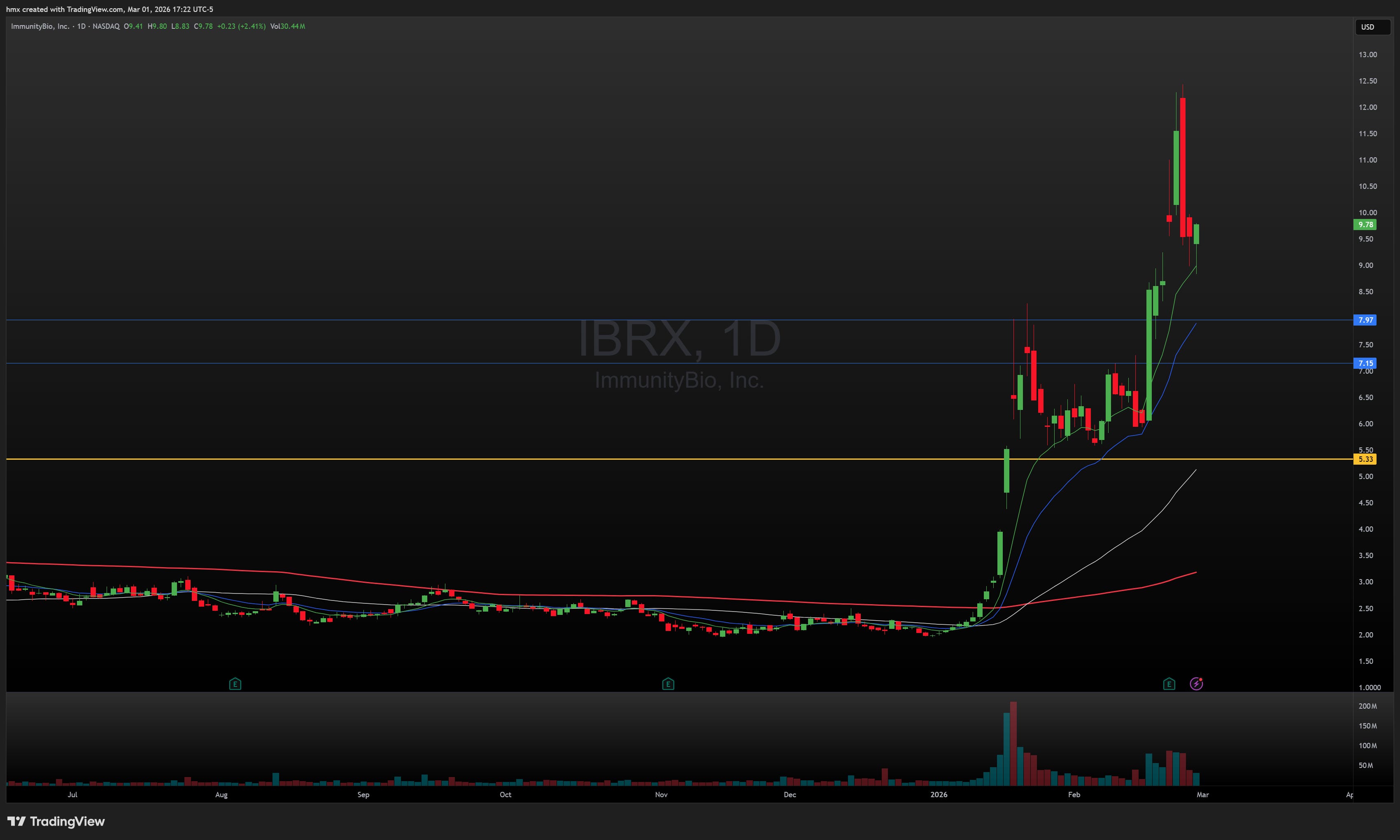Click the TradingView logo at bottom left
Viewport: 1400px width, 840px height.
point(56,821)
